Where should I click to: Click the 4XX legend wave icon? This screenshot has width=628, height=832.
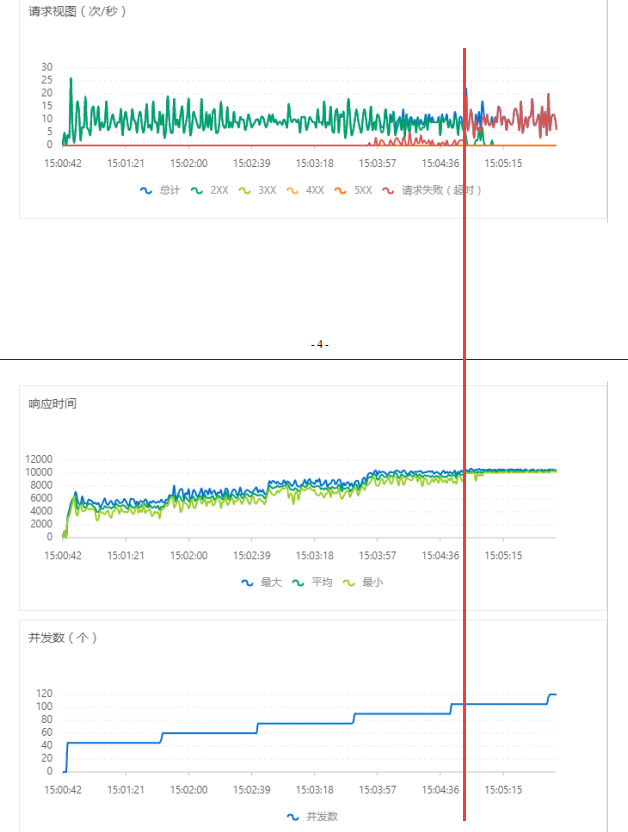click(x=292, y=190)
